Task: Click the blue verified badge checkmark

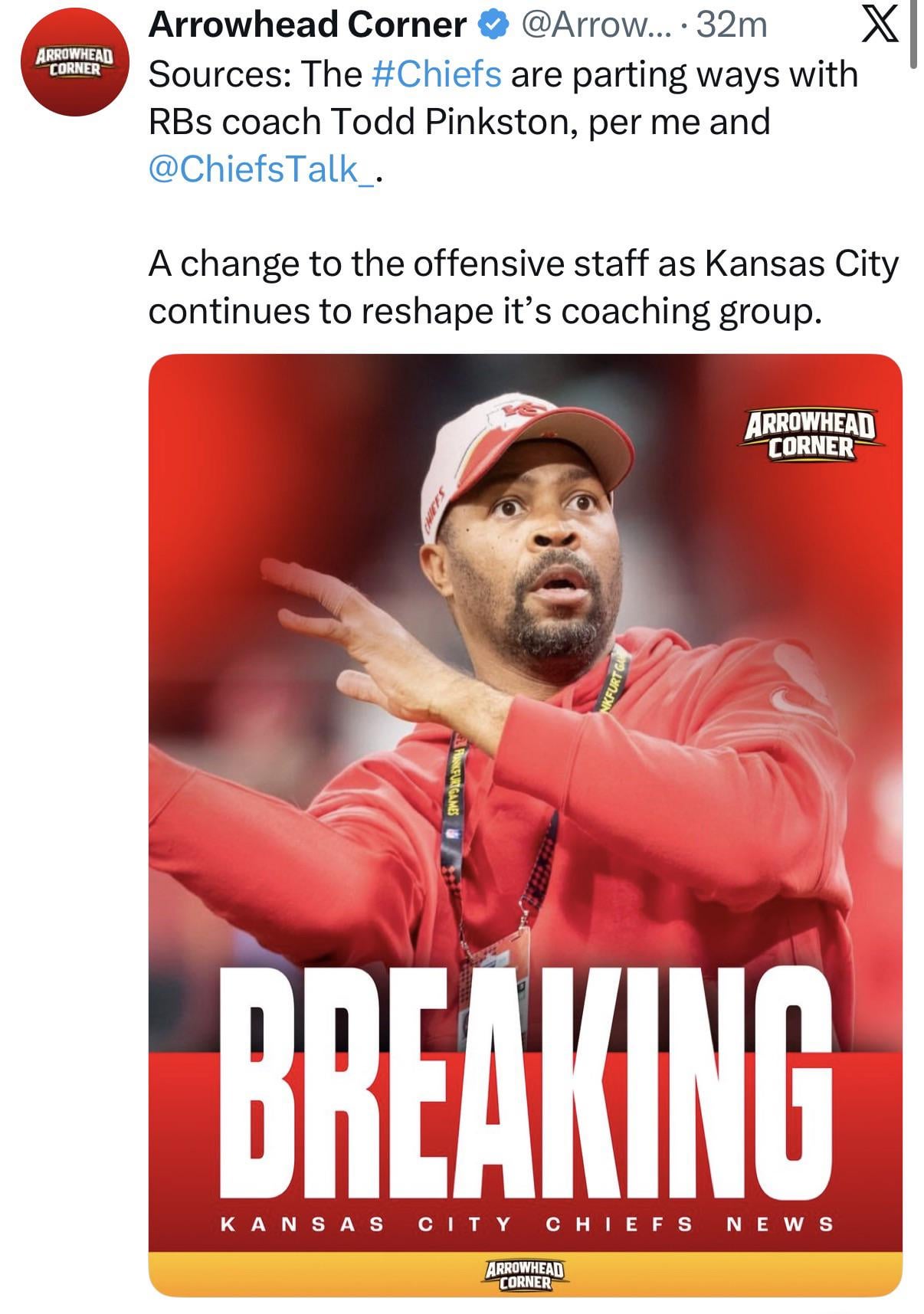Action: [493, 26]
